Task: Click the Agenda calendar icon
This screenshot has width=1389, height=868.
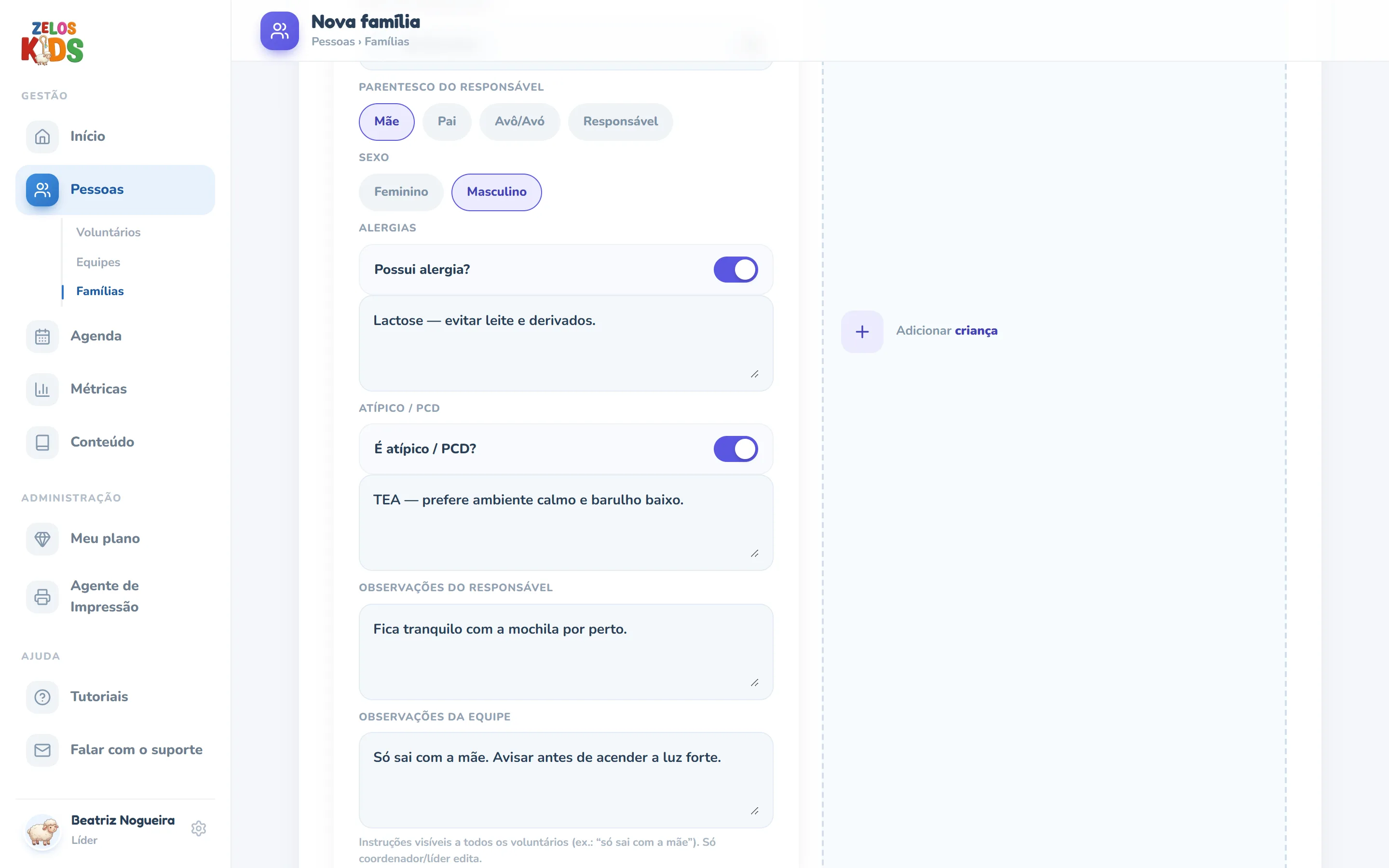Action: point(42,337)
